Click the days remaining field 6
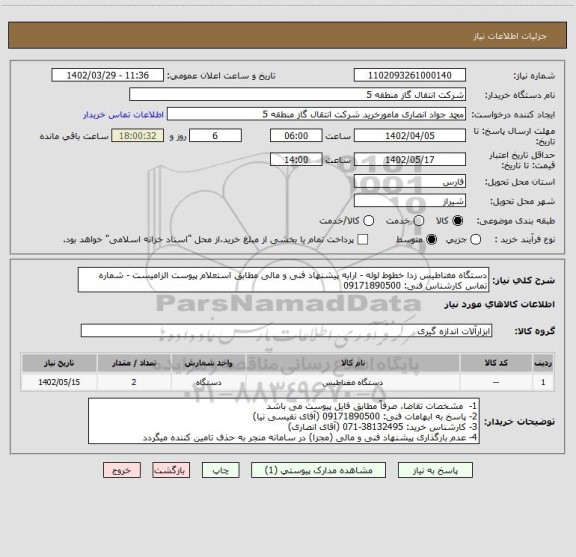 point(215,136)
